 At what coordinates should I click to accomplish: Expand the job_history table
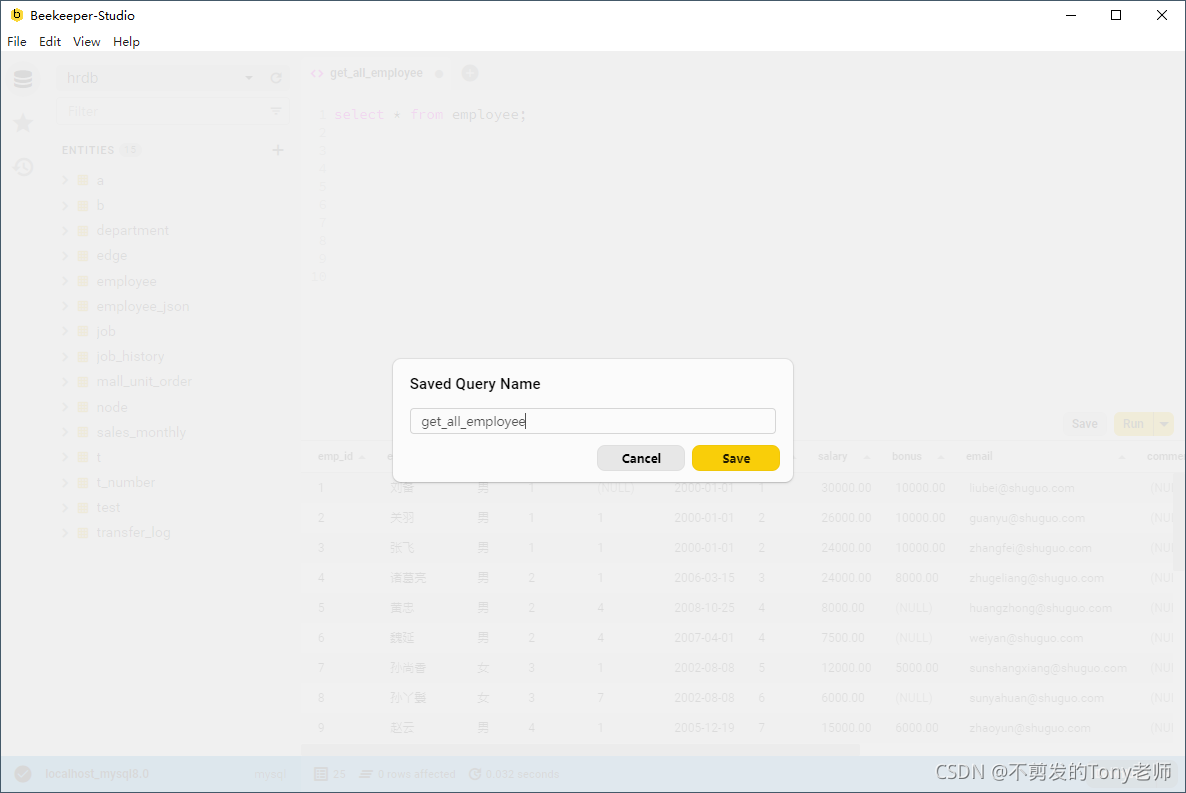65,356
